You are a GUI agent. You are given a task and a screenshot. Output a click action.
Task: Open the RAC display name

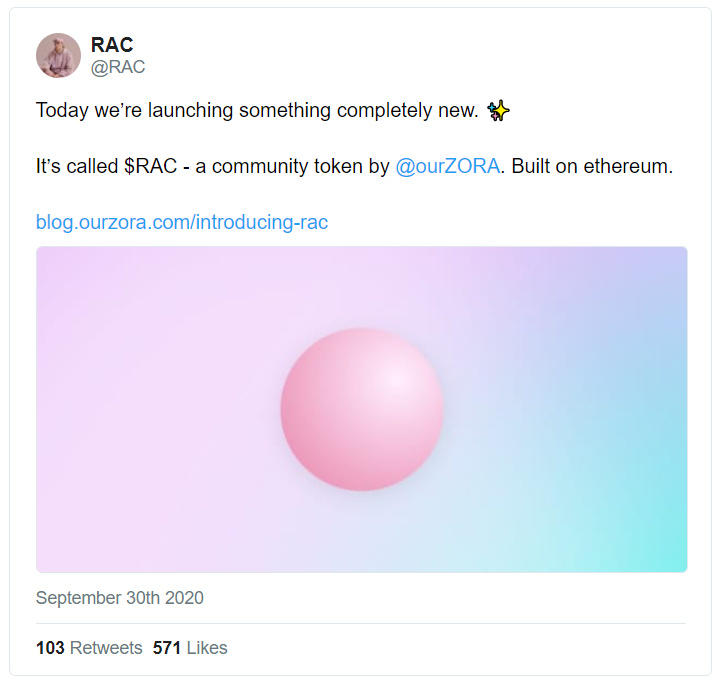click(111, 45)
